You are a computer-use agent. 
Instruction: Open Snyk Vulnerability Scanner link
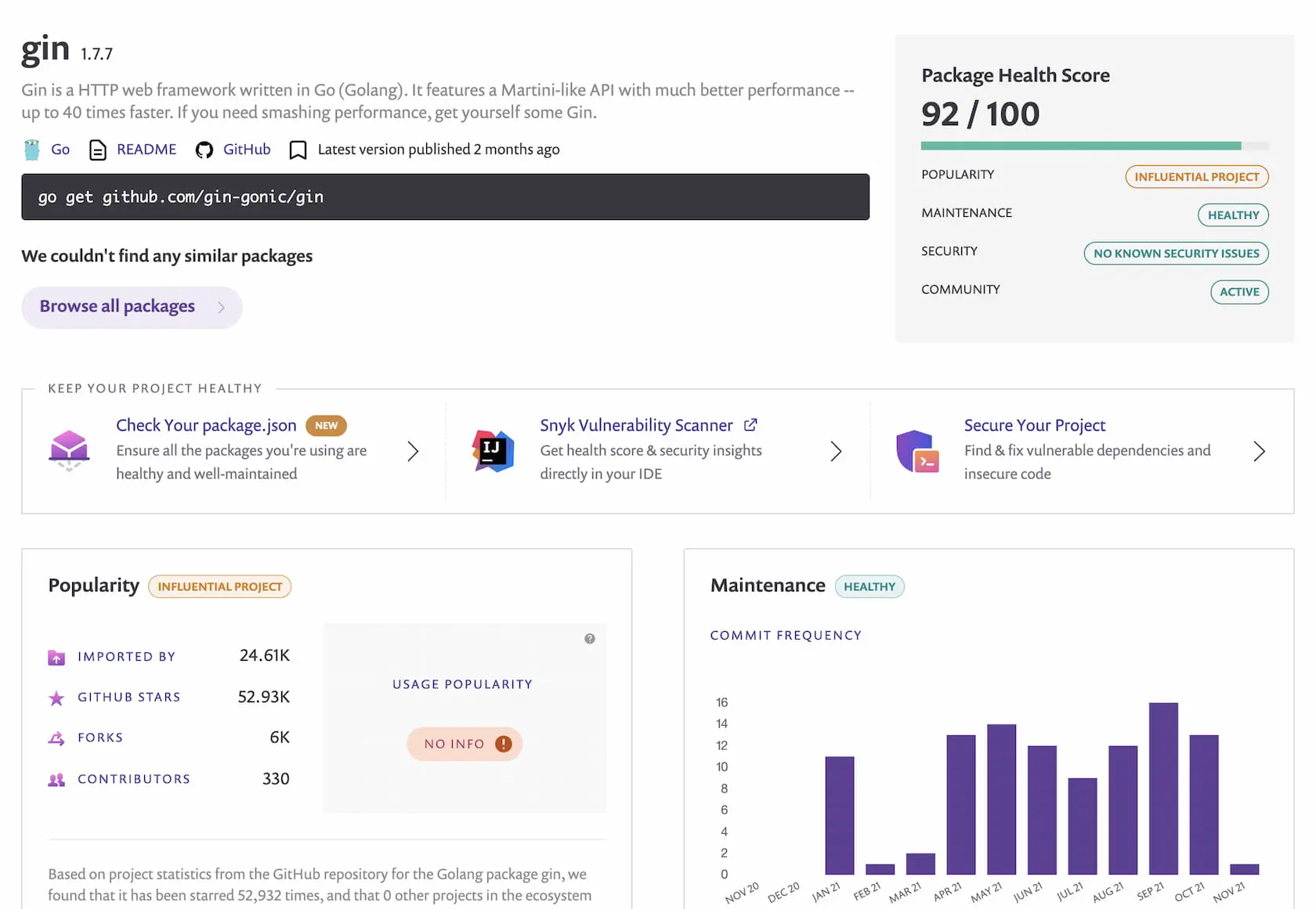[636, 425]
